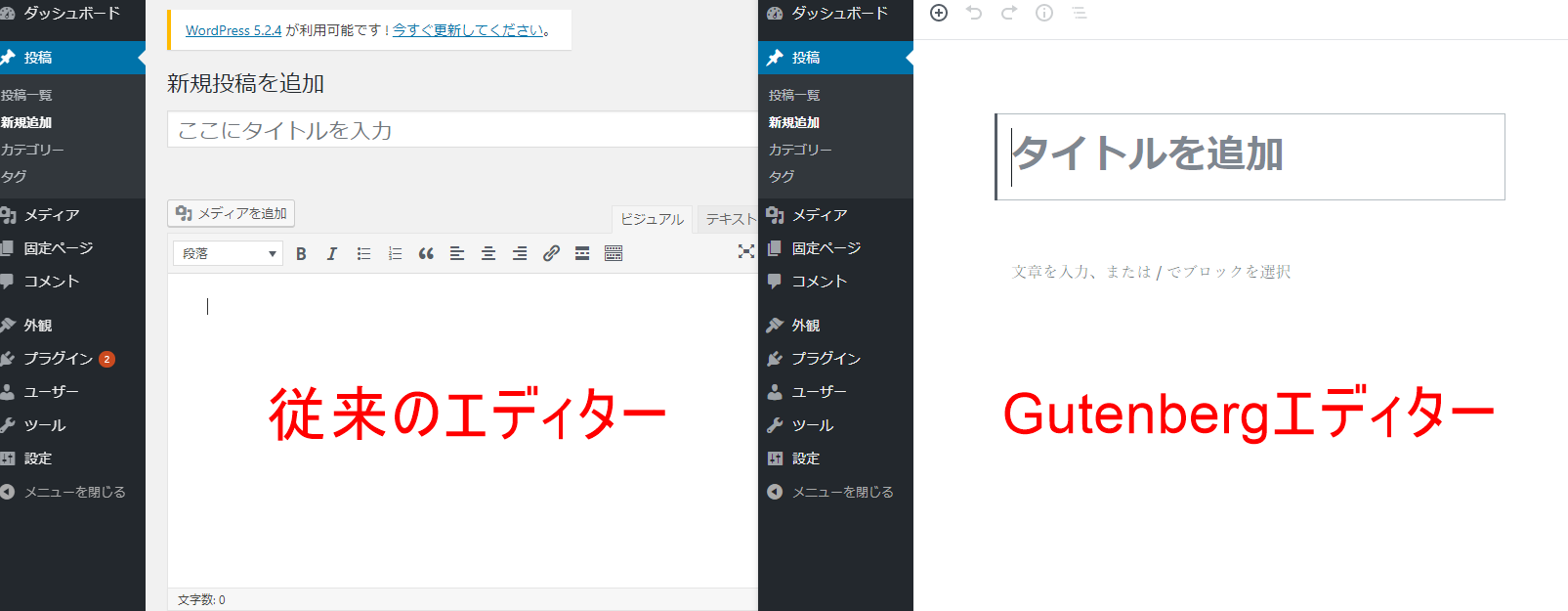Insert a bulleted list
This screenshot has height=611, width=1568.
[363, 254]
